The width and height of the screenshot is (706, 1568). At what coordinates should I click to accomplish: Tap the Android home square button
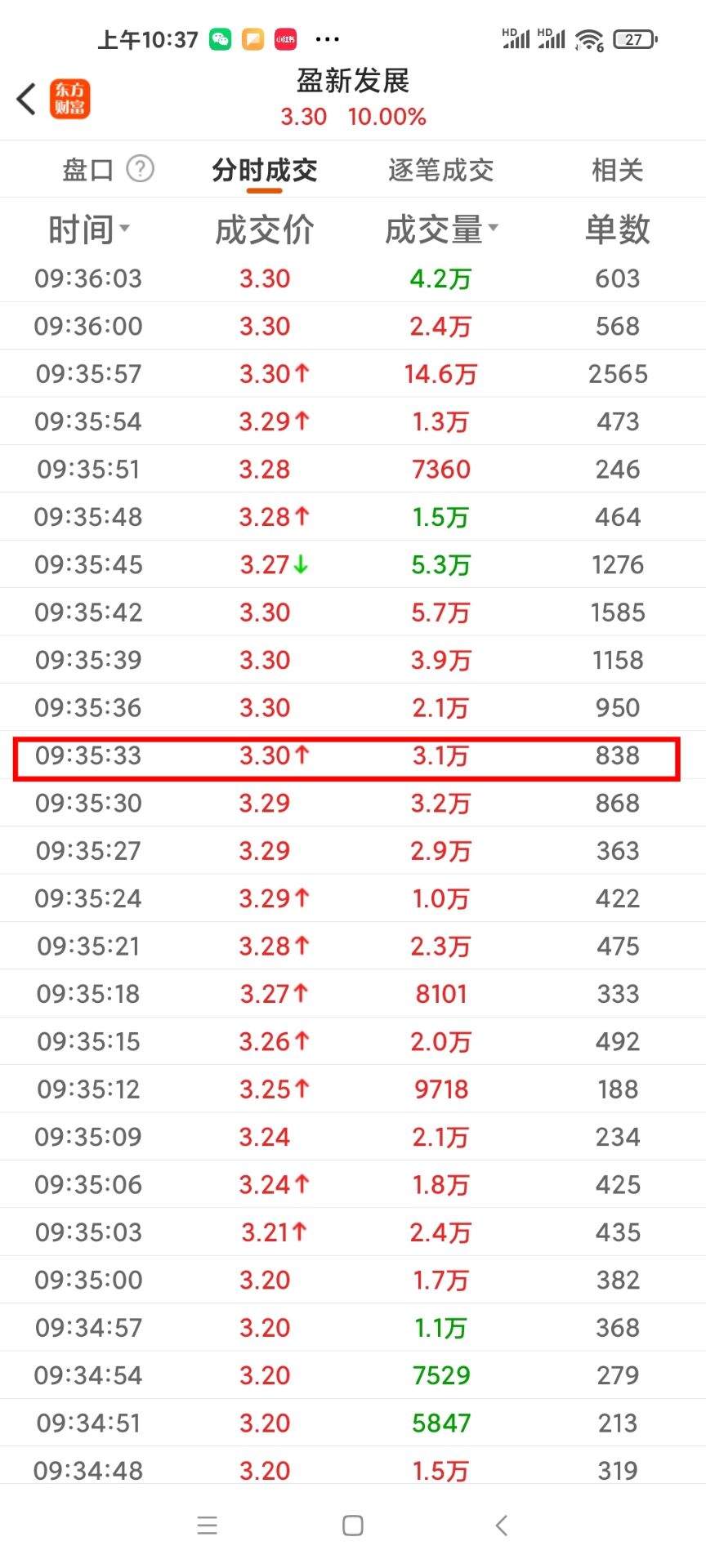[x=353, y=1525]
